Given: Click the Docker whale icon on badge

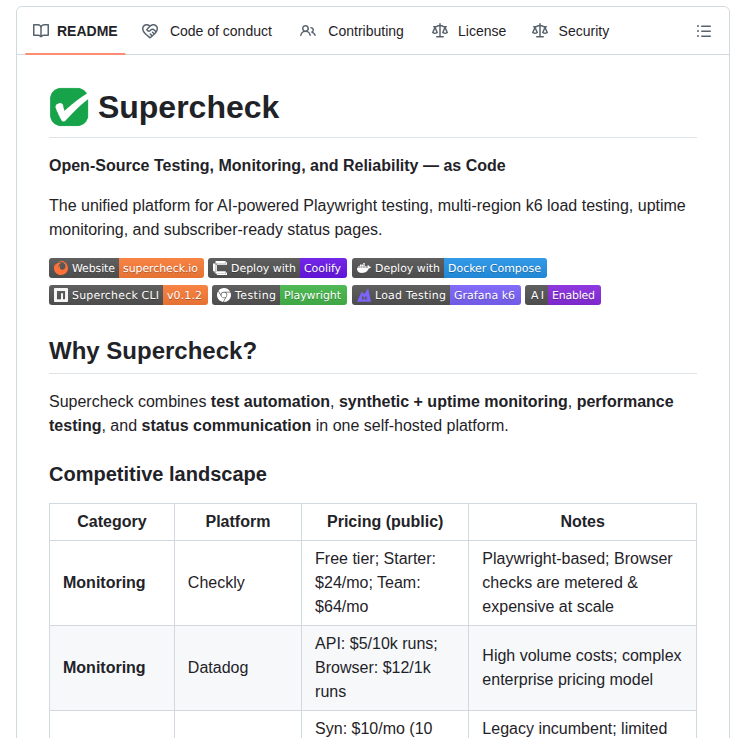Looking at the screenshot, I should [363, 268].
